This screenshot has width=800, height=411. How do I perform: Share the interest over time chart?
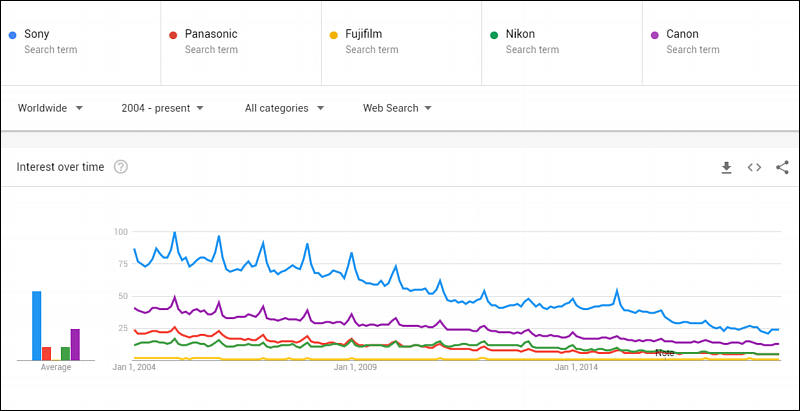782,167
